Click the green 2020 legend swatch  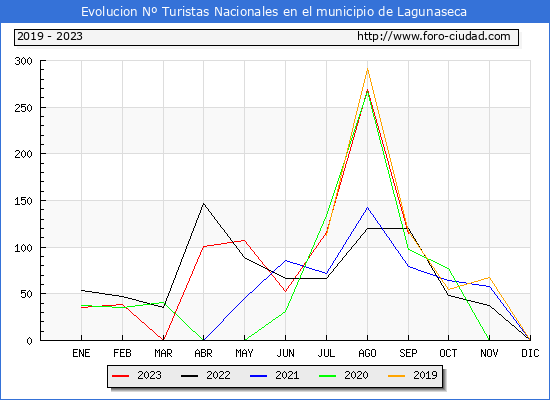click(327, 376)
